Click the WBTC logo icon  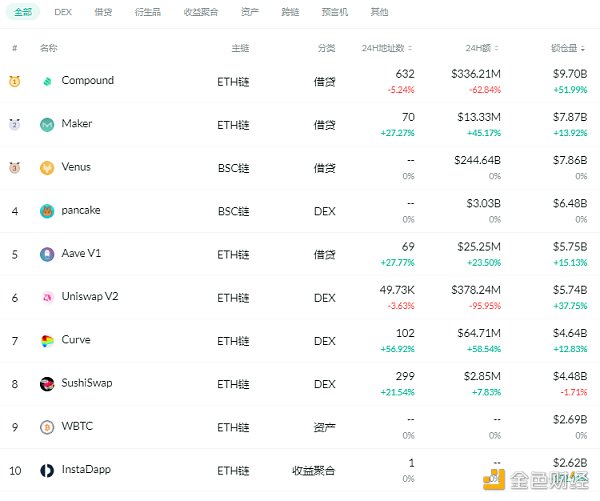click(x=47, y=427)
